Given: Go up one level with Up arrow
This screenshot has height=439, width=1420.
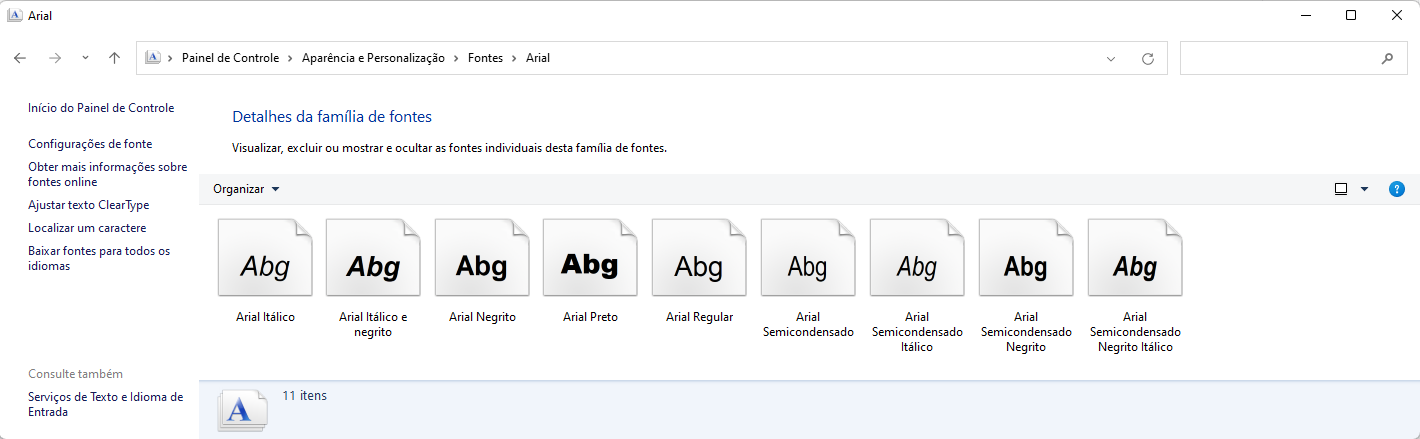Looking at the screenshot, I should pyautogui.click(x=115, y=58).
